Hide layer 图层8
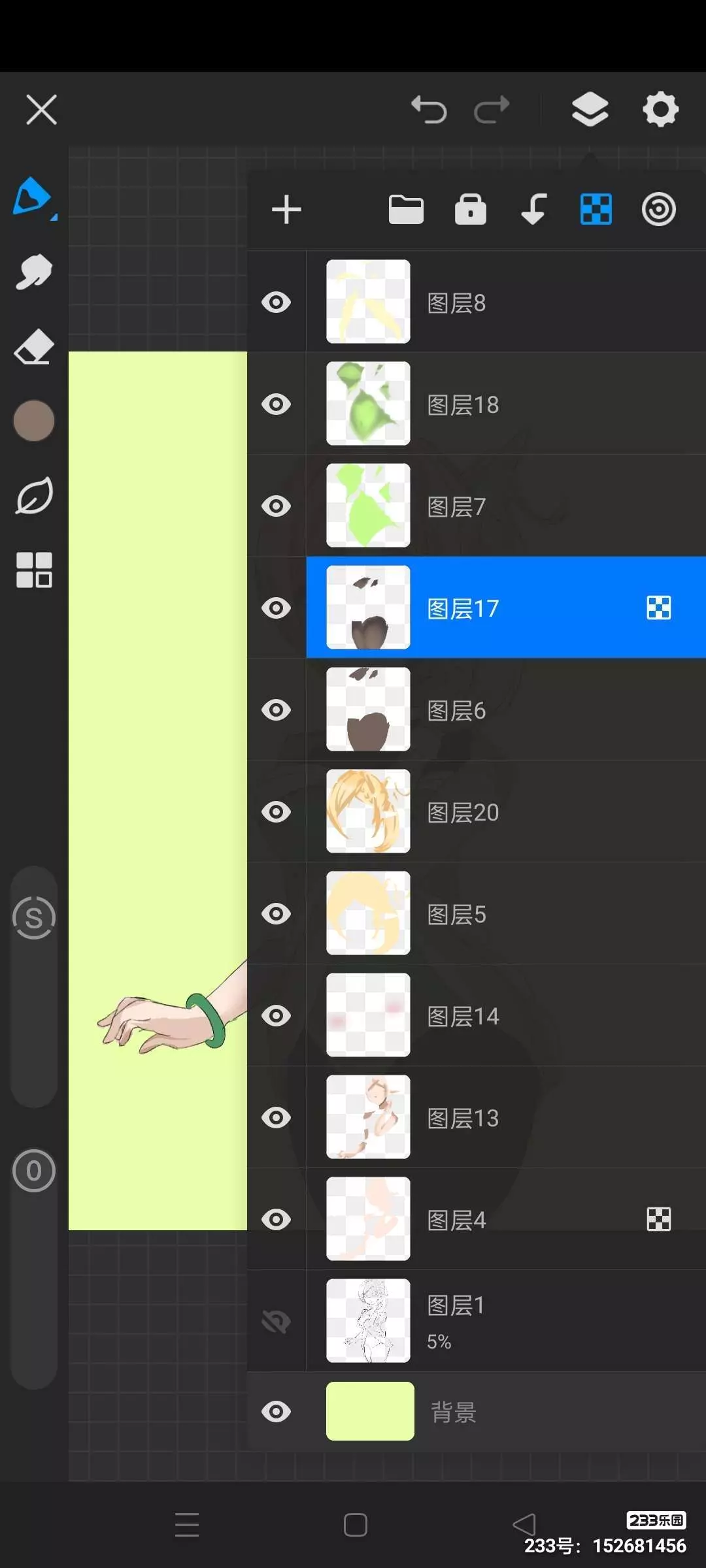This screenshot has height=1568, width=706. point(277,302)
